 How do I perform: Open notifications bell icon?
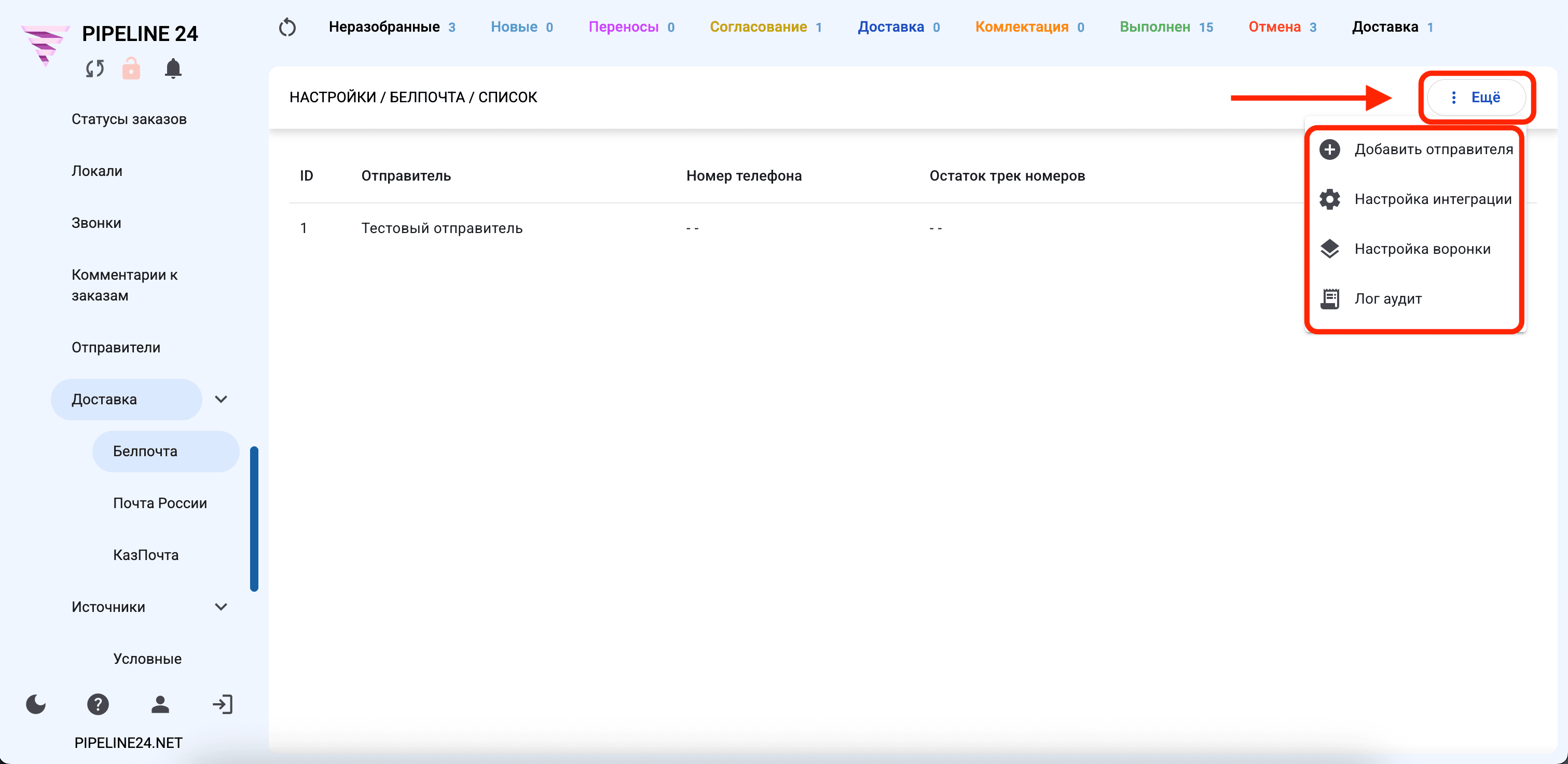point(173,69)
